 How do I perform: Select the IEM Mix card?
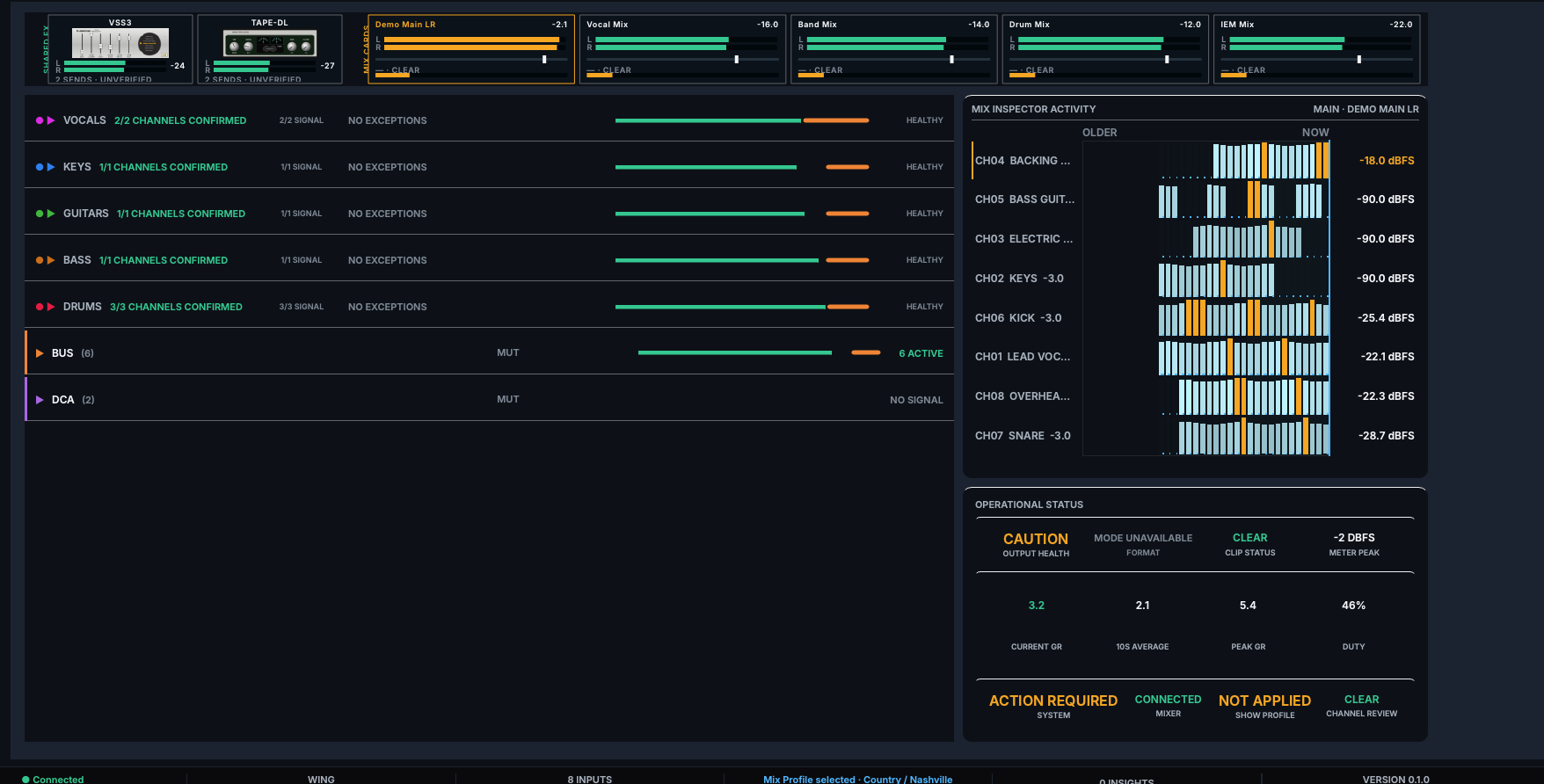[x=1317, y=49]
